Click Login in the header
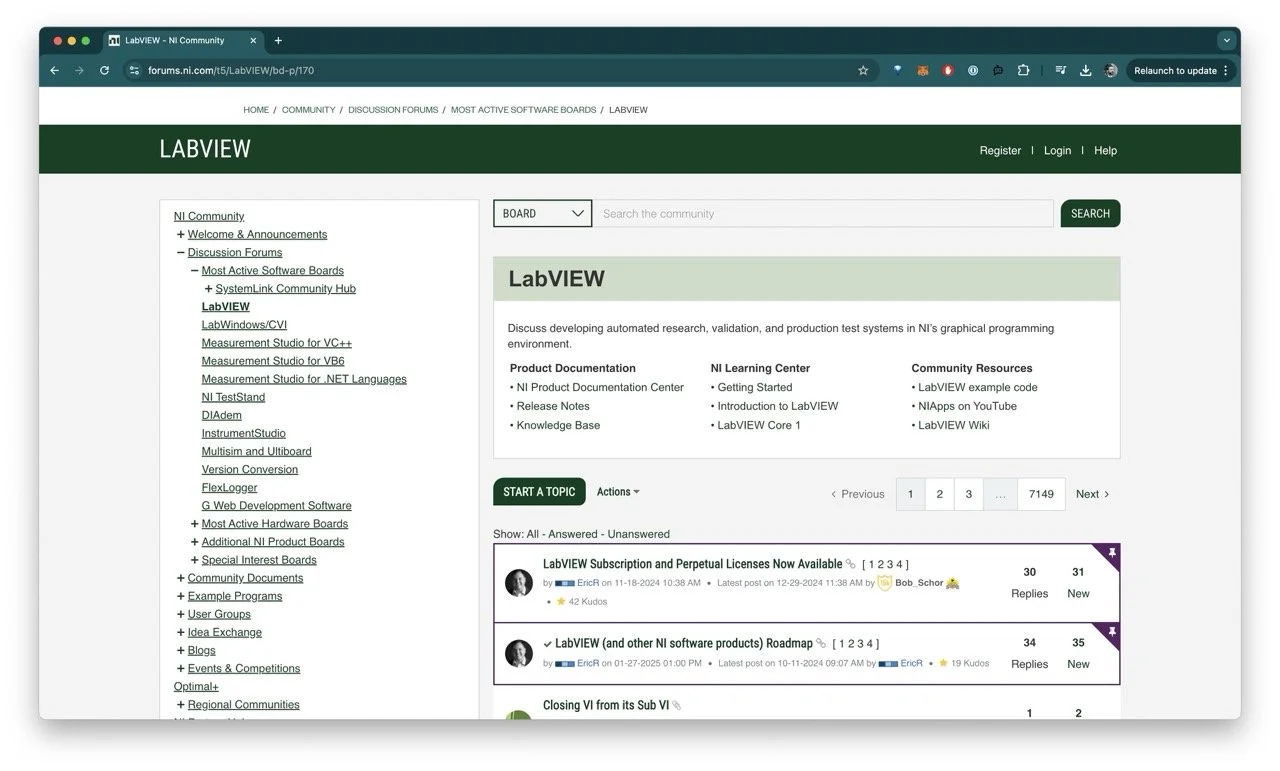This screenshot has height=771, width=1280. click(1057, 150)
